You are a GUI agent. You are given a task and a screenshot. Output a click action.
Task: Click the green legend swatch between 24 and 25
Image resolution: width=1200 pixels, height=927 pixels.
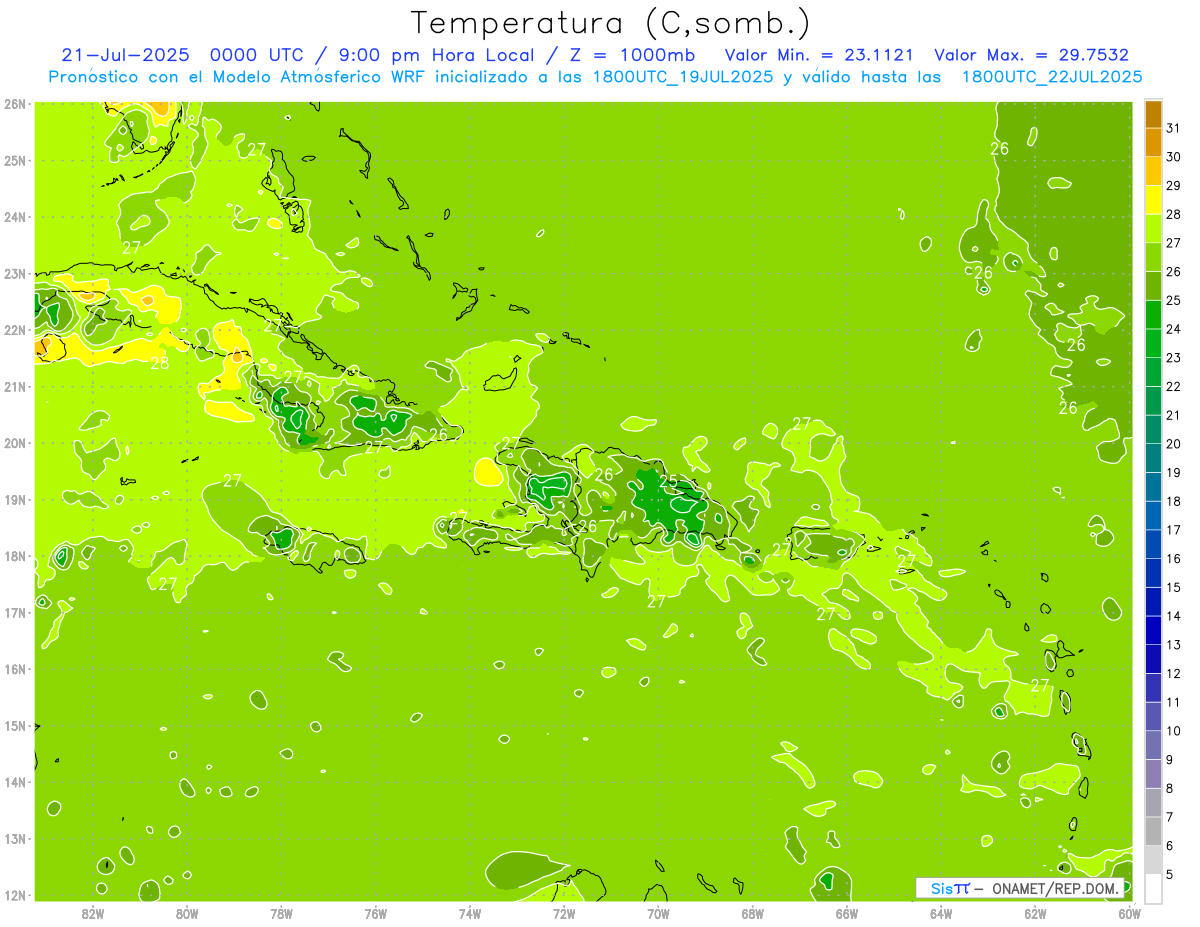[x=1153, y=314]
